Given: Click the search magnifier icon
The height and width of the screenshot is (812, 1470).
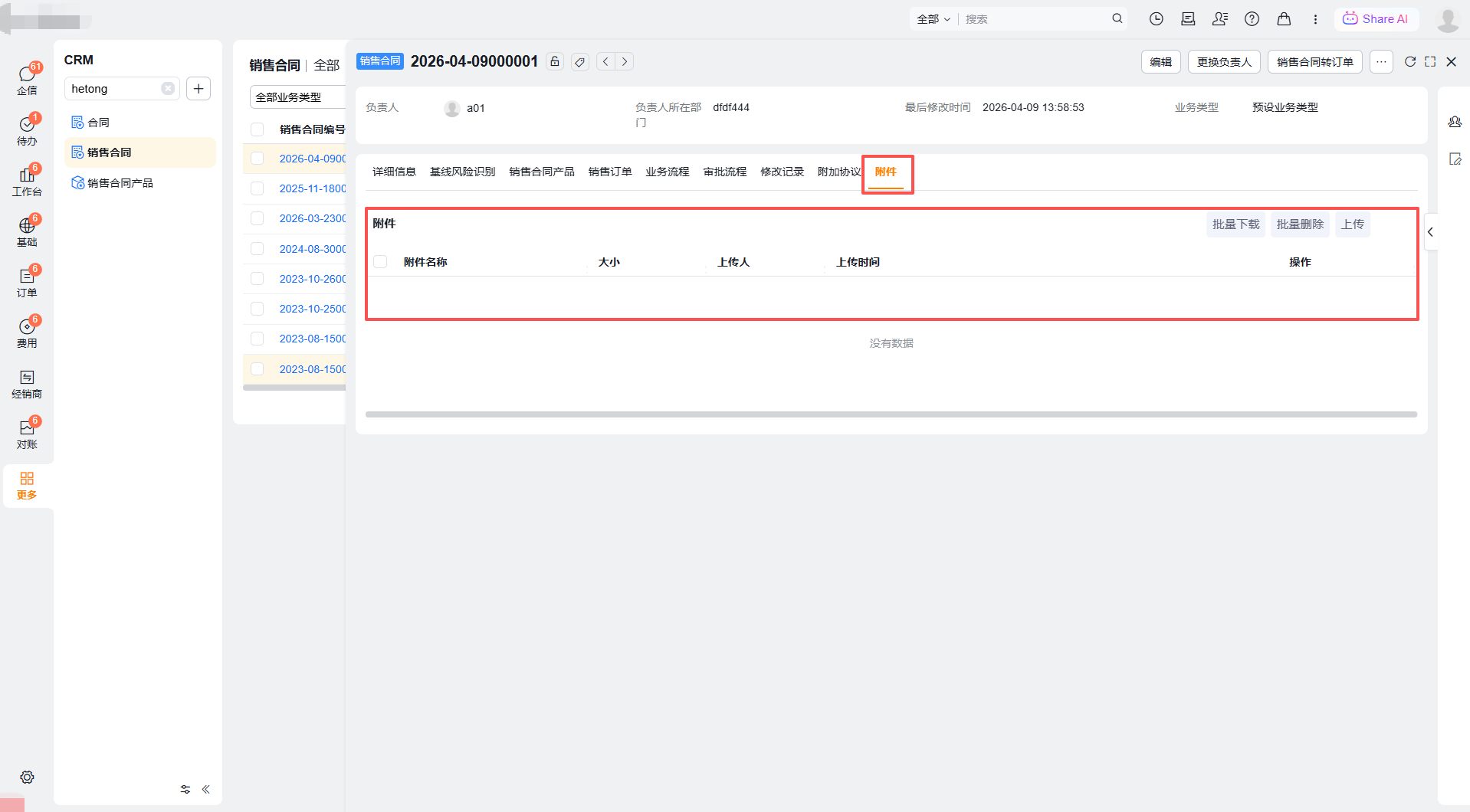Looking at the screenshot, I should [1117, 18].
